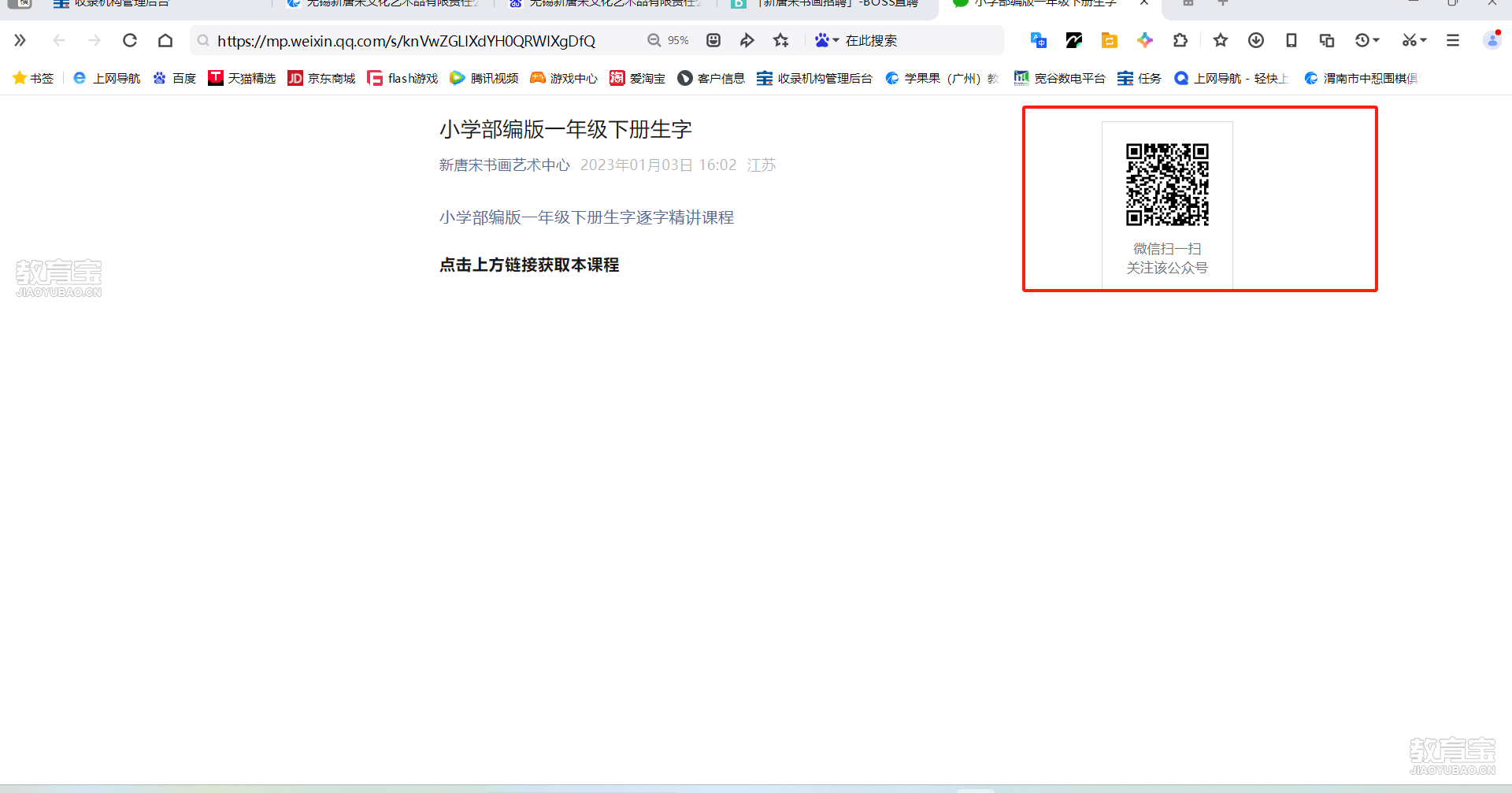Viewport: 1512px width, 793px height.
Task: Click the publish date '2023年01月03日 16:02'
Action: tap(658, 165)
